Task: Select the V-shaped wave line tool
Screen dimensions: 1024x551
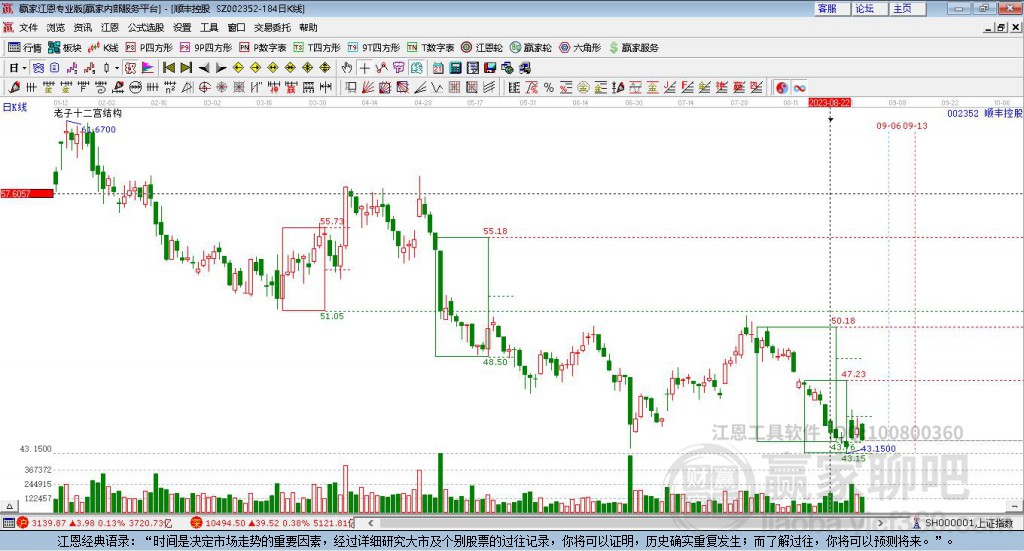Action: pyautogui.click(x=437, y=87)
